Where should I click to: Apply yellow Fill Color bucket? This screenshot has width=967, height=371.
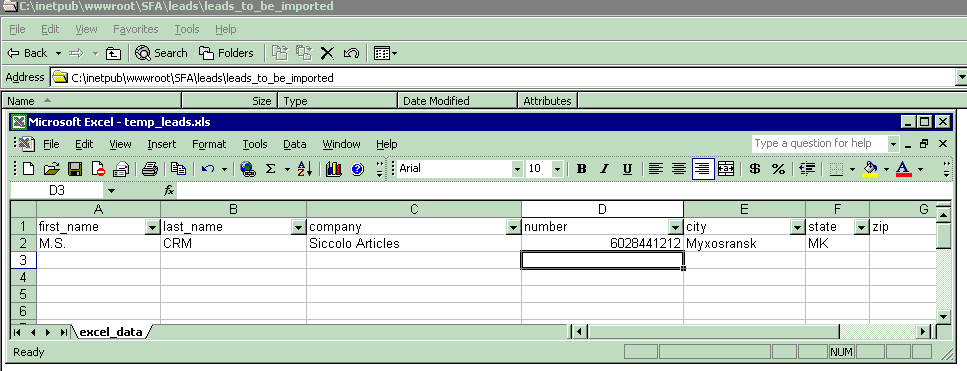[x=870, y=169]
